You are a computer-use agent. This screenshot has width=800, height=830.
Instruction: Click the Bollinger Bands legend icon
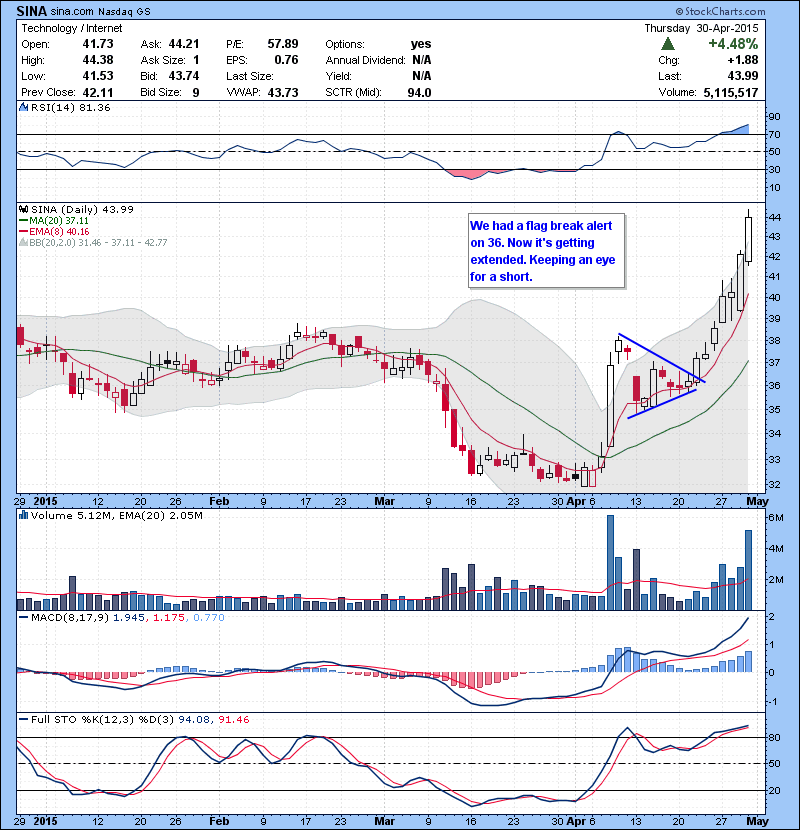[x=23, y=242]
